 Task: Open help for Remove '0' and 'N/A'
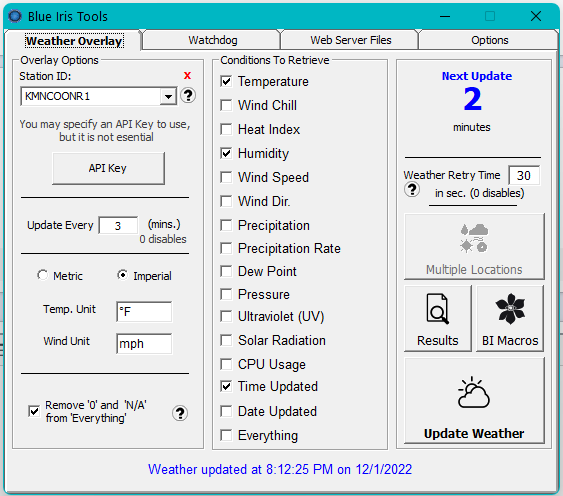pyautogui.click(x=180, y=413)
